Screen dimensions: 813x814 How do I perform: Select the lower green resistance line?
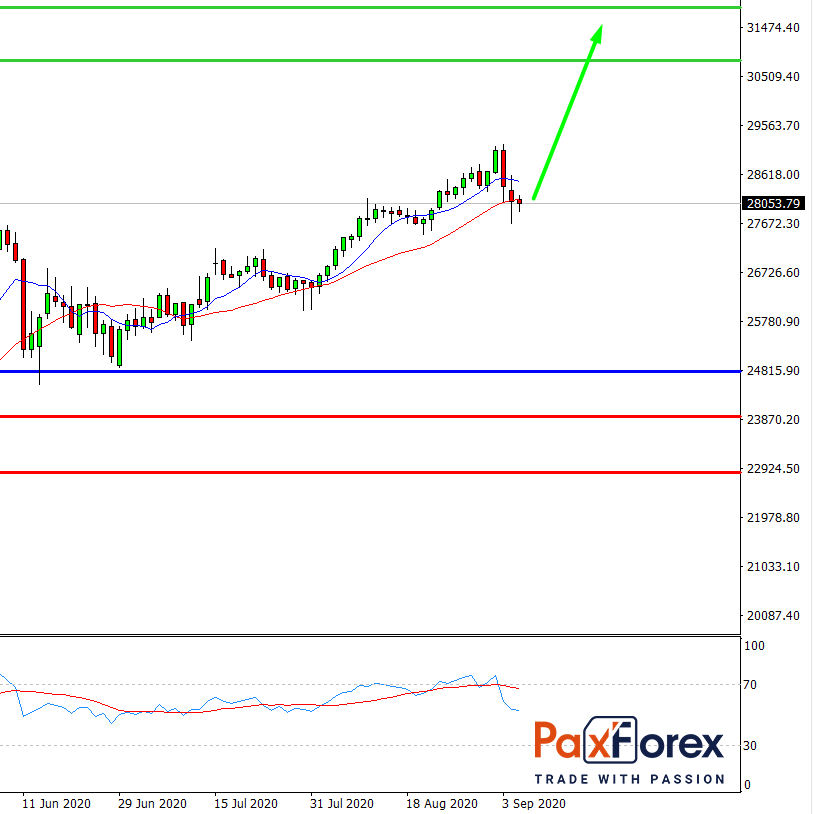370,61
